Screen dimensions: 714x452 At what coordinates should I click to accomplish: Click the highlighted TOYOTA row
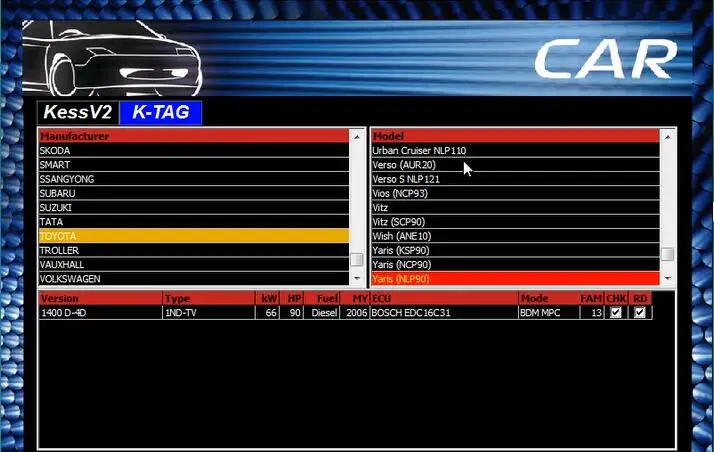coord(194,236)
